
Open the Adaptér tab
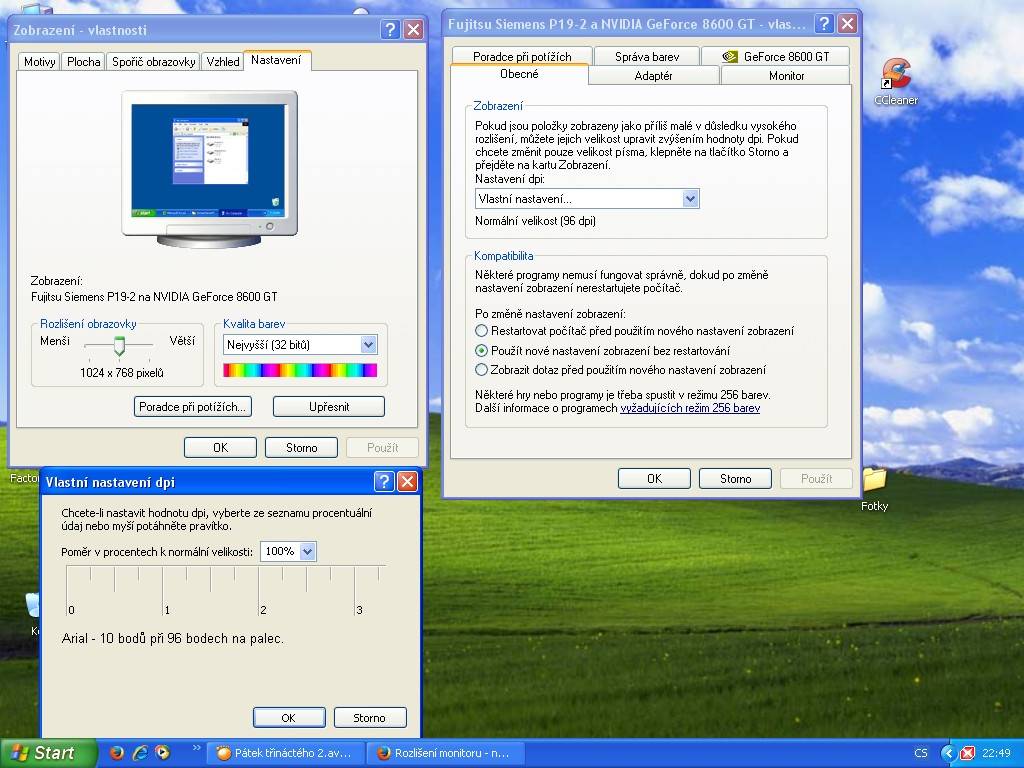653,76
